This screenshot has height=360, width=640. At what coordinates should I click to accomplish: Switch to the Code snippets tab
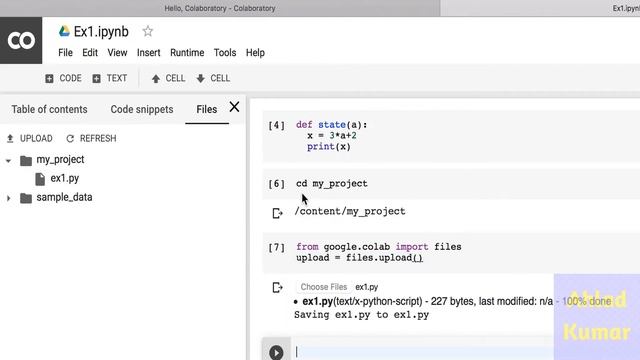(x=142, y=109)
